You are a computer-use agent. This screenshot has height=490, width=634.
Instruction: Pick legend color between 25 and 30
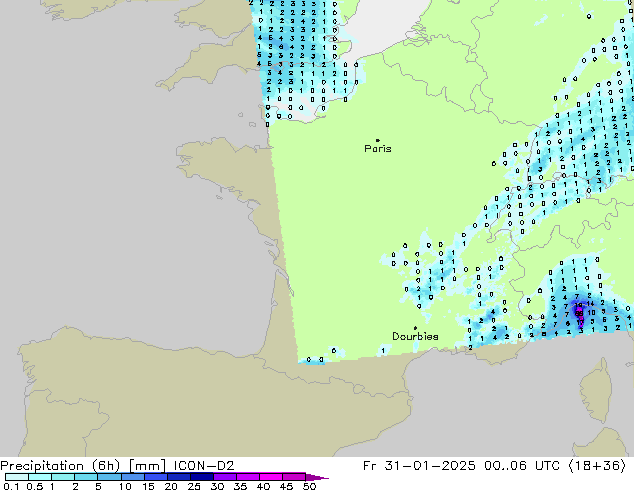pyautogui.click(x=201, y=477)
